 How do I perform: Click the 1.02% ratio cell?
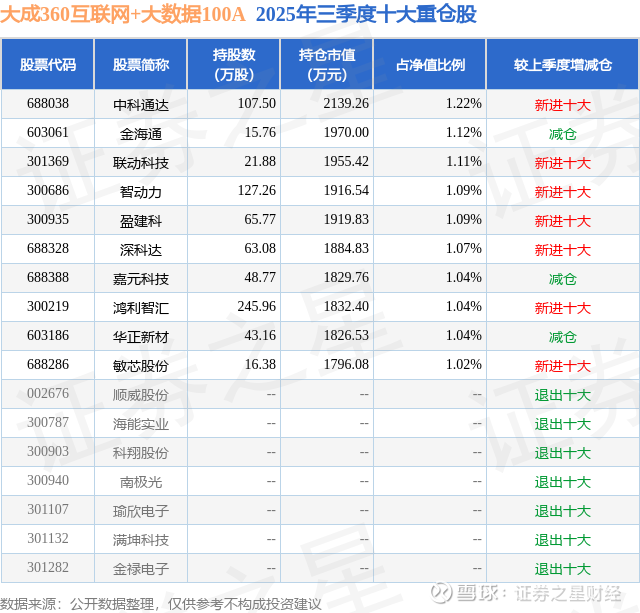(x=464, y=364)
